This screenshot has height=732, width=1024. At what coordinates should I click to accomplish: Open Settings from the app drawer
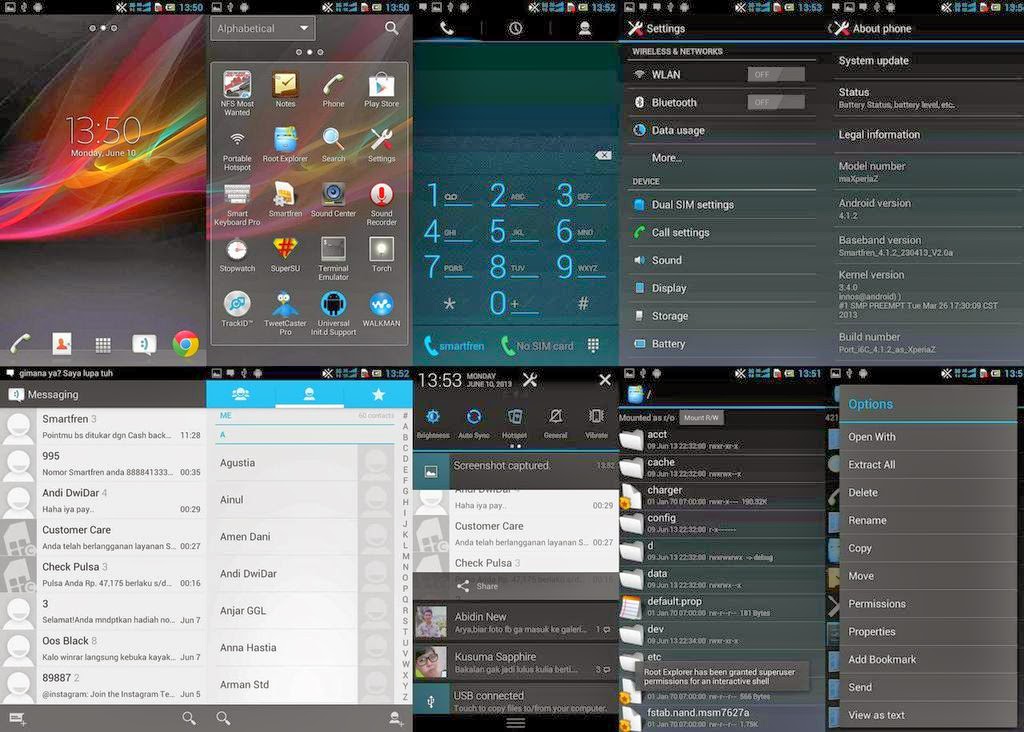tap(381, 144)
